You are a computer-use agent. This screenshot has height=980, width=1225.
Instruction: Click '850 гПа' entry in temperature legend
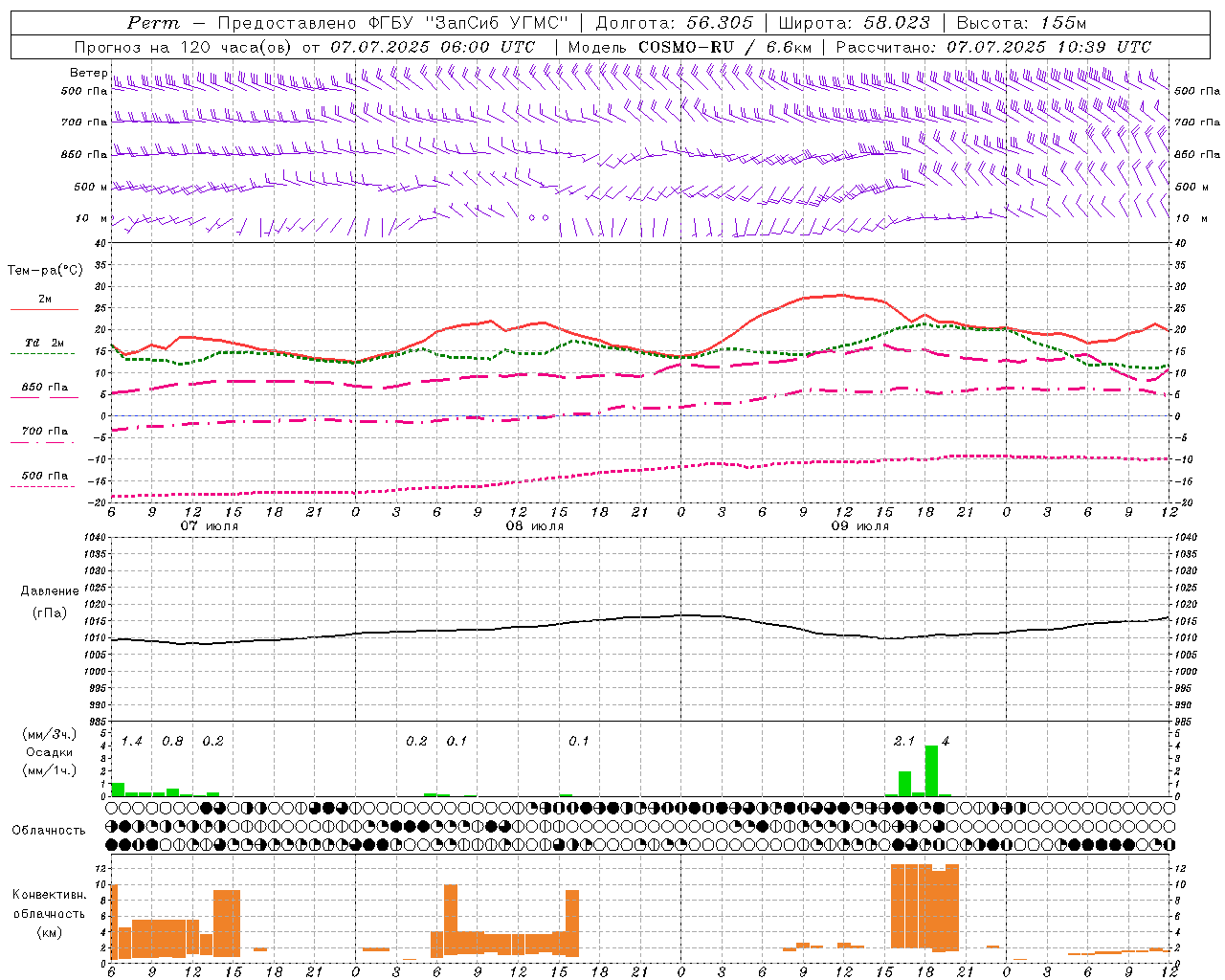(x=44, y=388)
